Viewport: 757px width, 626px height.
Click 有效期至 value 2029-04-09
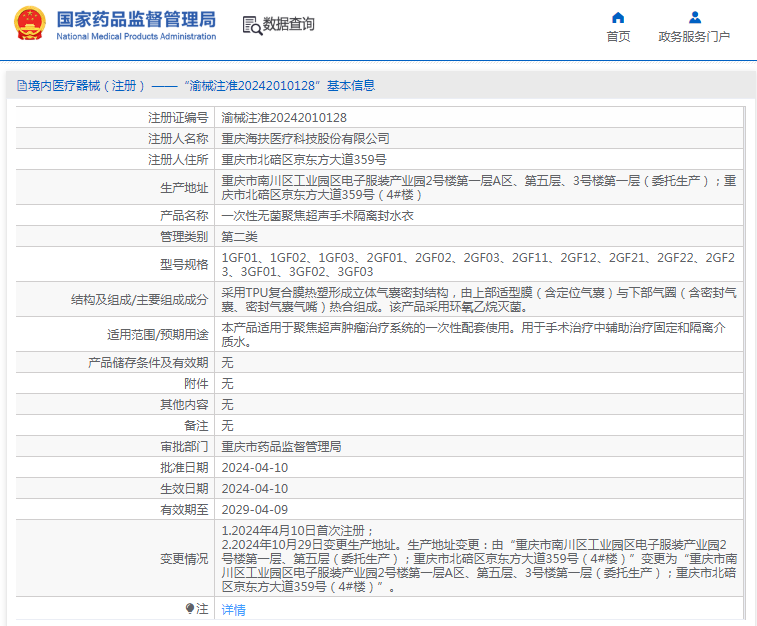(254, 510)
